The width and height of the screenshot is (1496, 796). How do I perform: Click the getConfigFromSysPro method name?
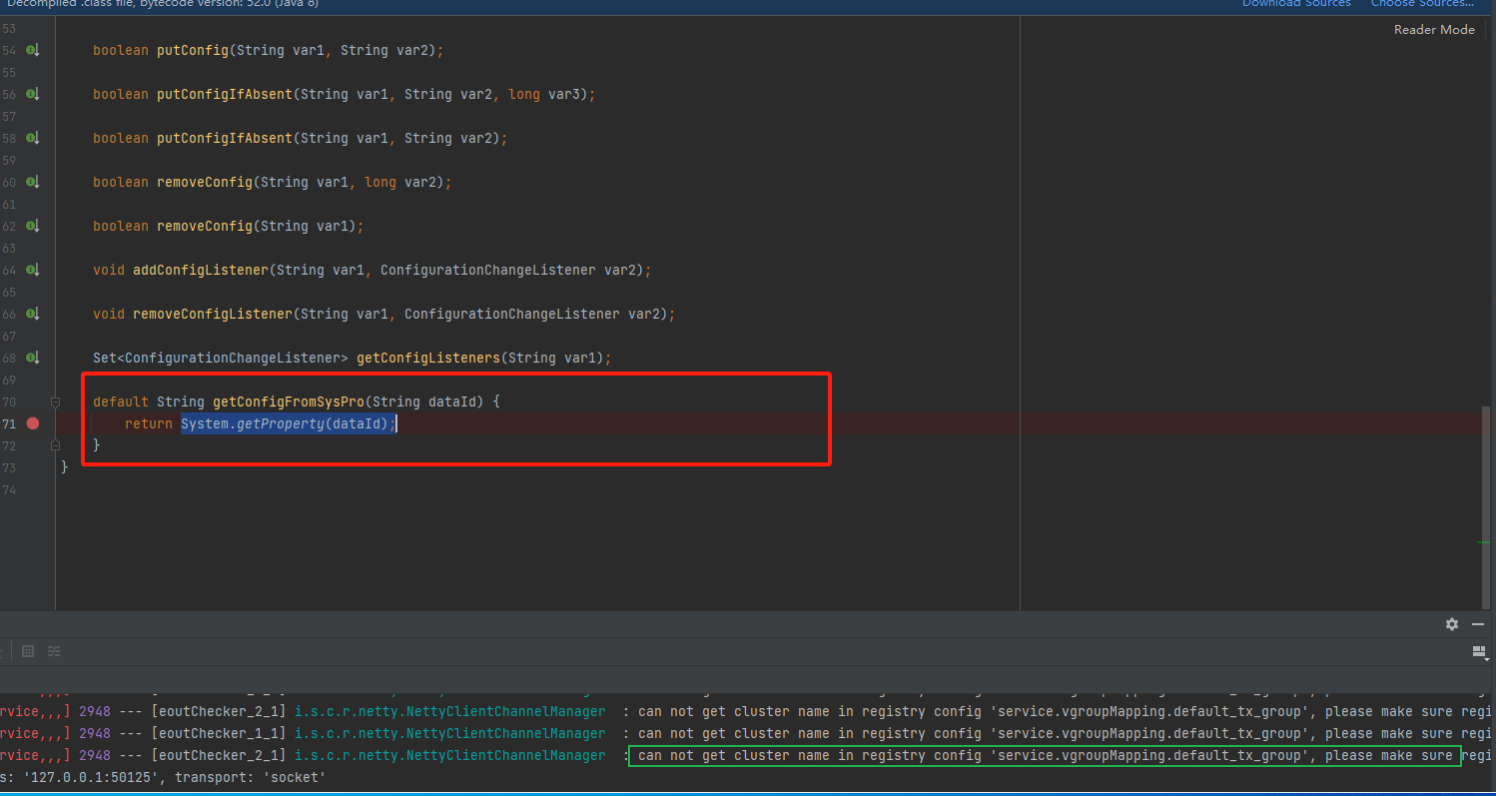point(288,402)
